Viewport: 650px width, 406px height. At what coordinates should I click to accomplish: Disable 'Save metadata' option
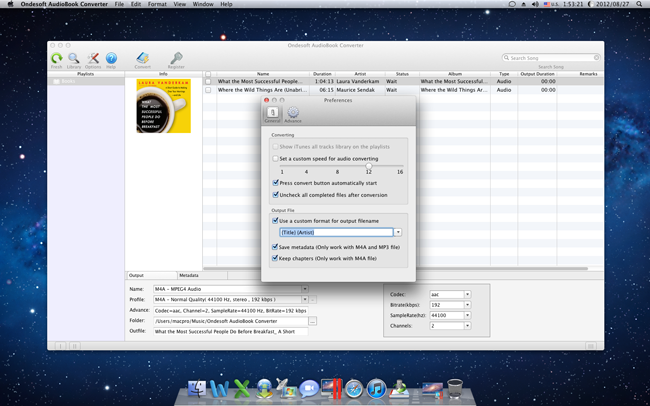(x=276, y=246)
